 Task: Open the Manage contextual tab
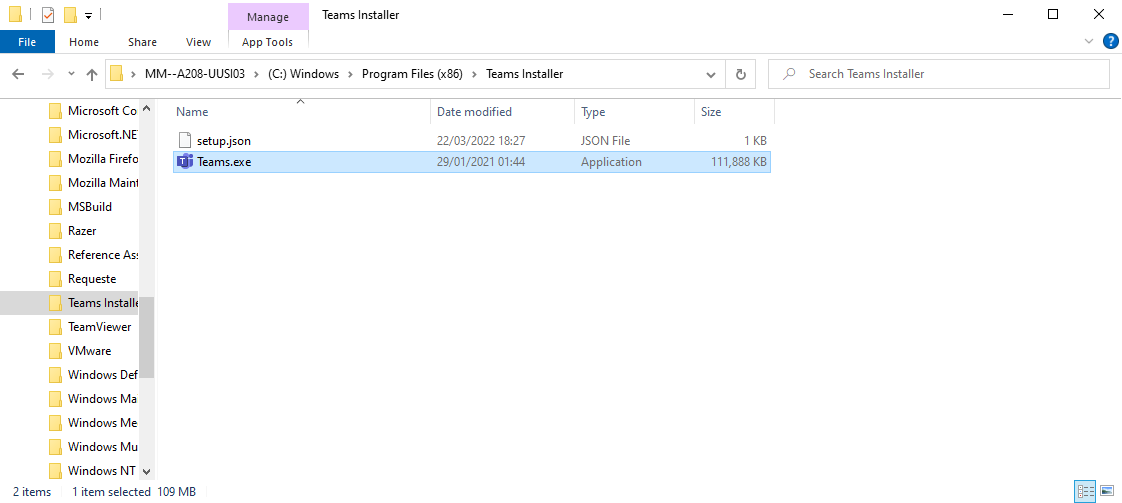click(268, 16)
